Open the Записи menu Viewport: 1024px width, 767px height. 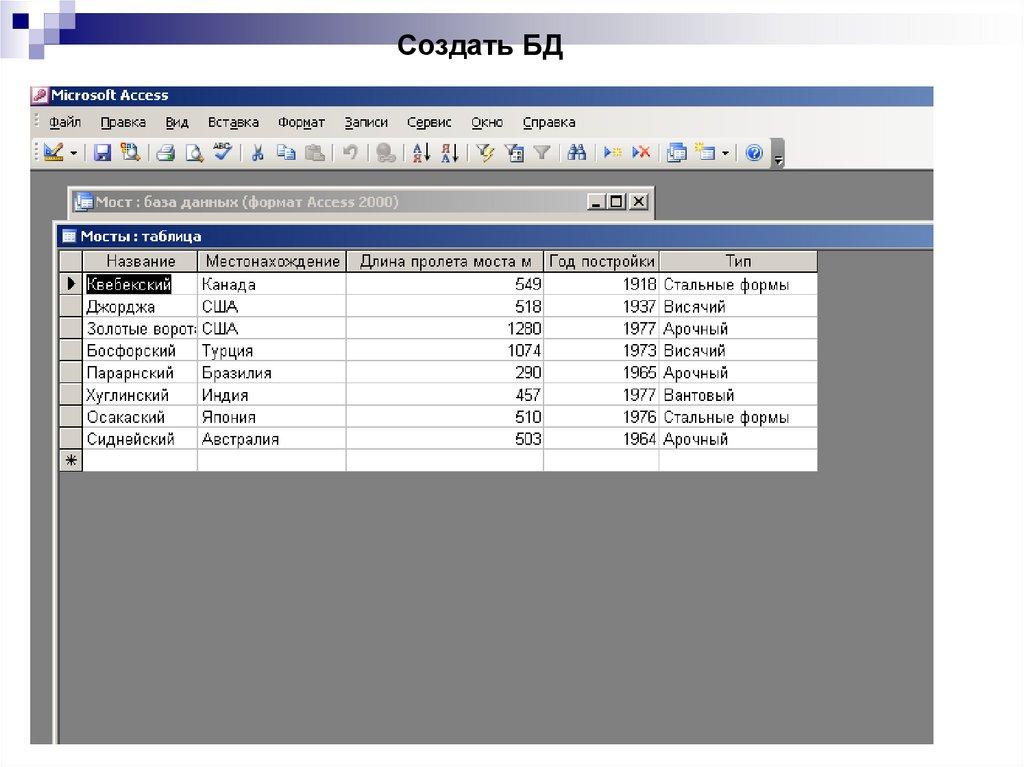pos(366,122)
